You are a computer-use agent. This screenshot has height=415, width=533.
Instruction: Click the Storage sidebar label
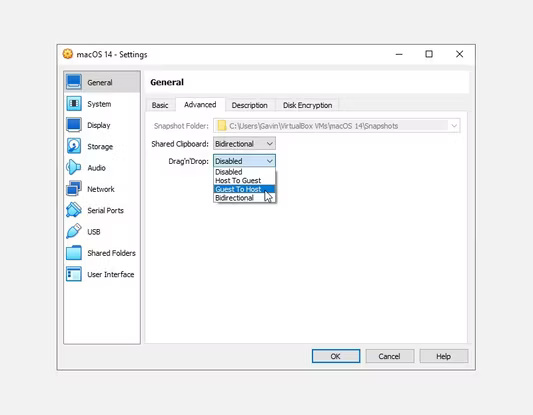(100, 146)
